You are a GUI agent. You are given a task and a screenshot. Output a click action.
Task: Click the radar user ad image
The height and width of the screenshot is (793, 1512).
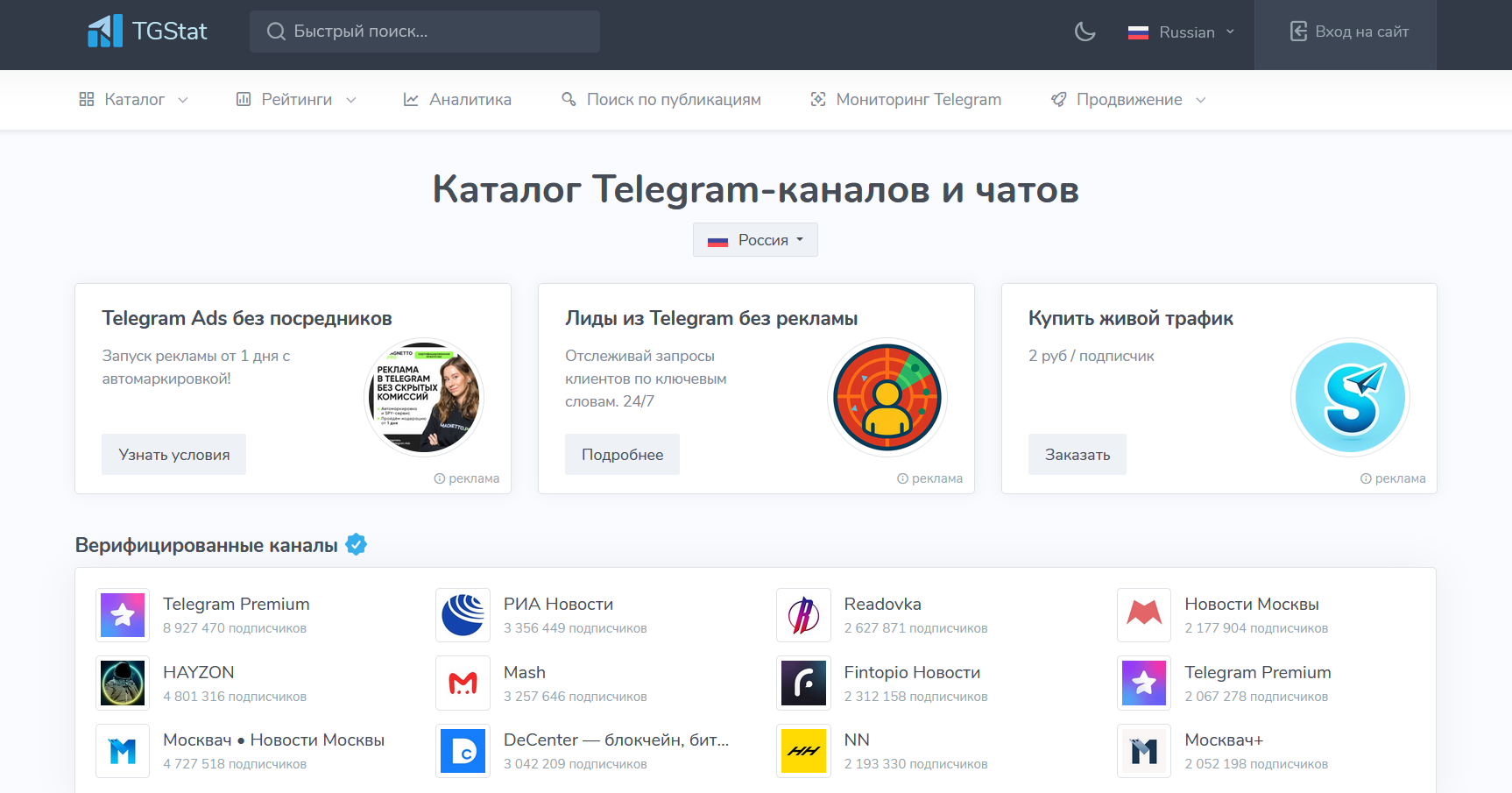887,397
